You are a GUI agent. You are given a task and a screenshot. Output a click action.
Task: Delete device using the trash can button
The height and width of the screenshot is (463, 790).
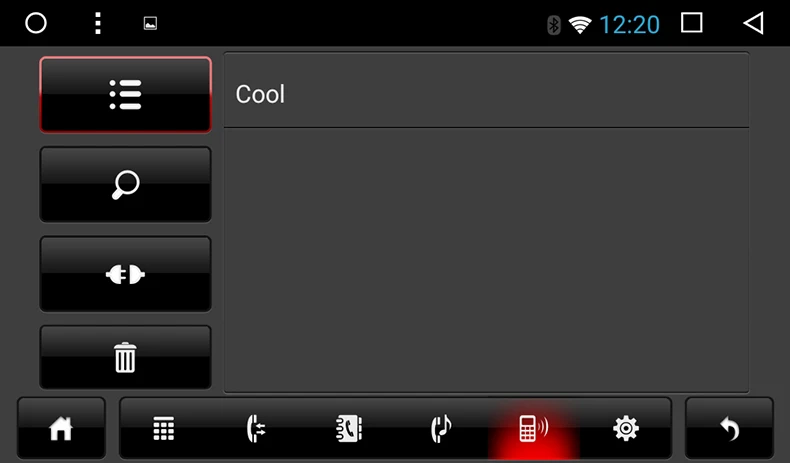click(125, 357)
